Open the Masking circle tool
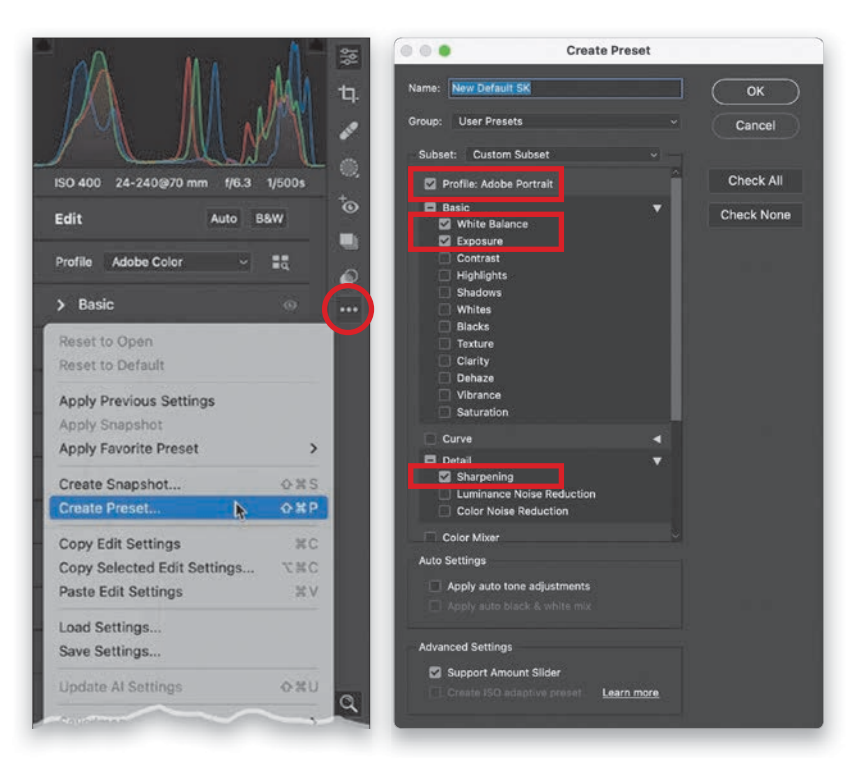856x758 pixels. click(x=348, y=168)
